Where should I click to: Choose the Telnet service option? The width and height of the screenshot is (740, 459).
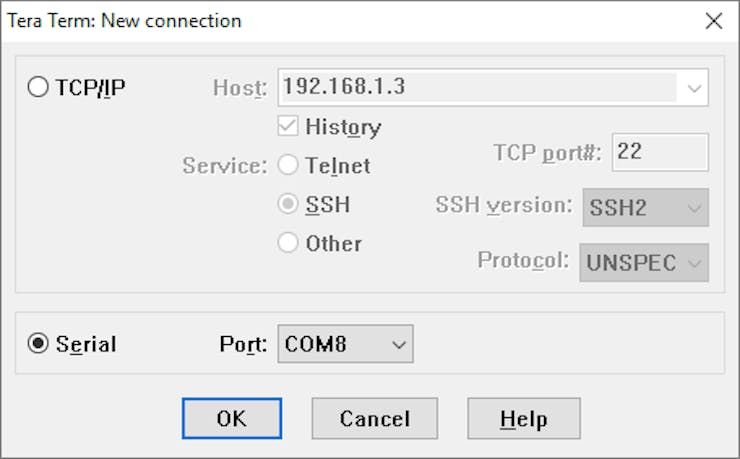[288, 165]
